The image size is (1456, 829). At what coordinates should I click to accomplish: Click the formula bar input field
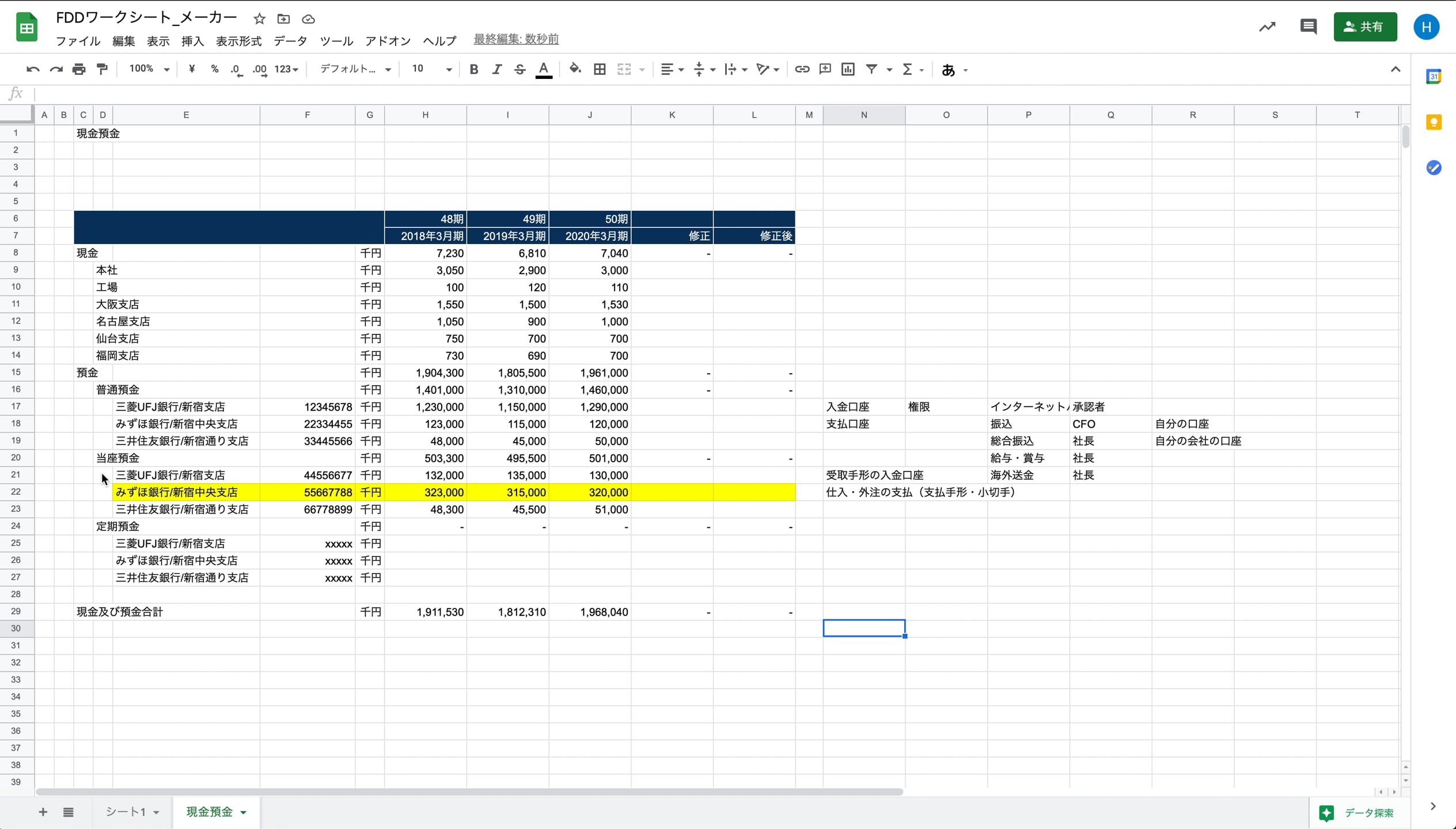pos(691,94)
